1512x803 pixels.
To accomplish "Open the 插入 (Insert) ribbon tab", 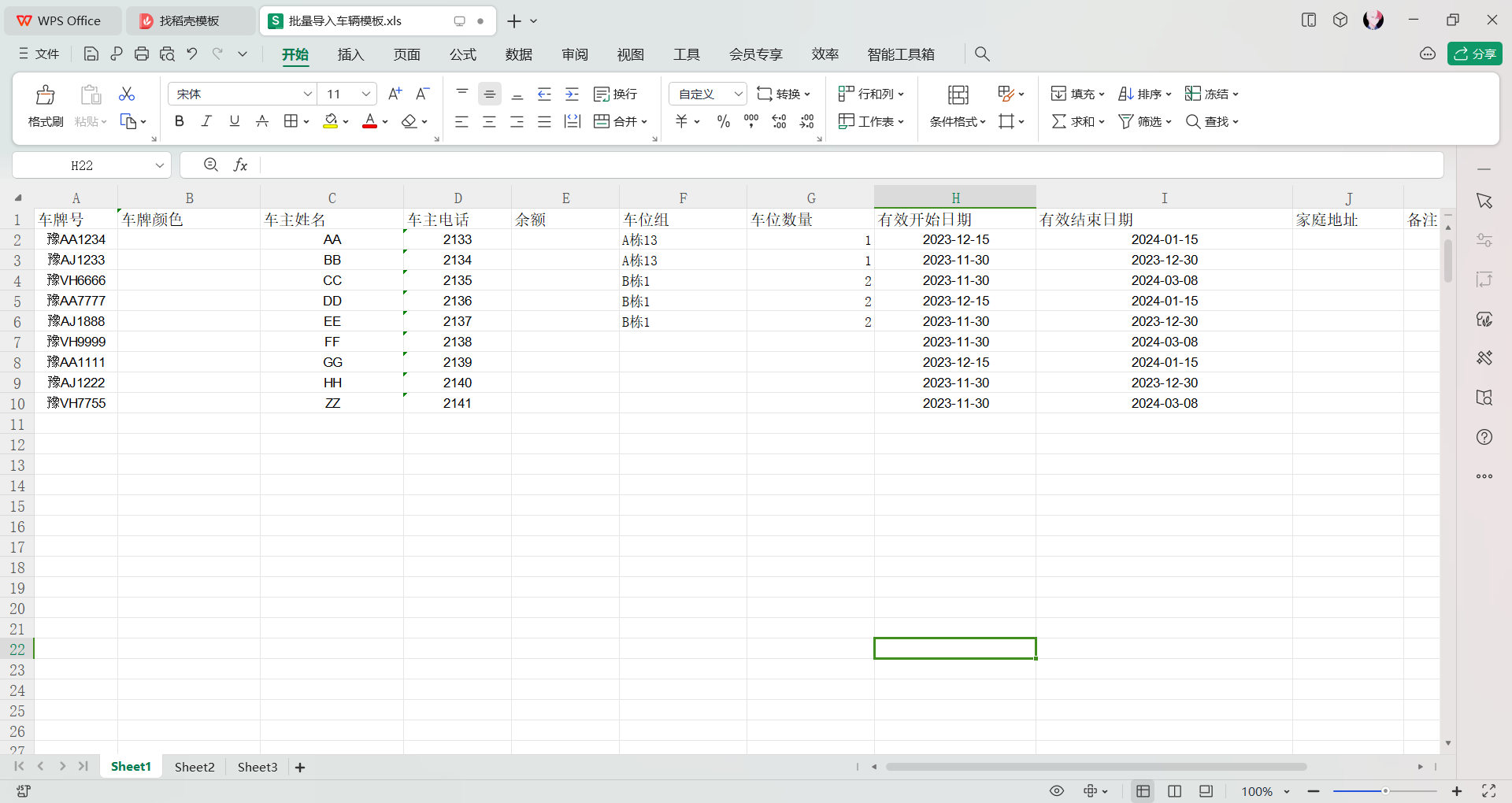I will point(350,54).
